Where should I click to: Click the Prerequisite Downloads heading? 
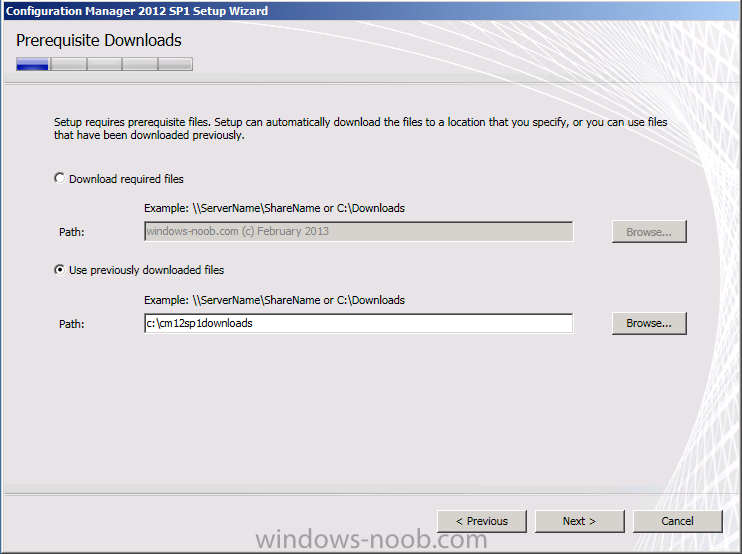98,40
